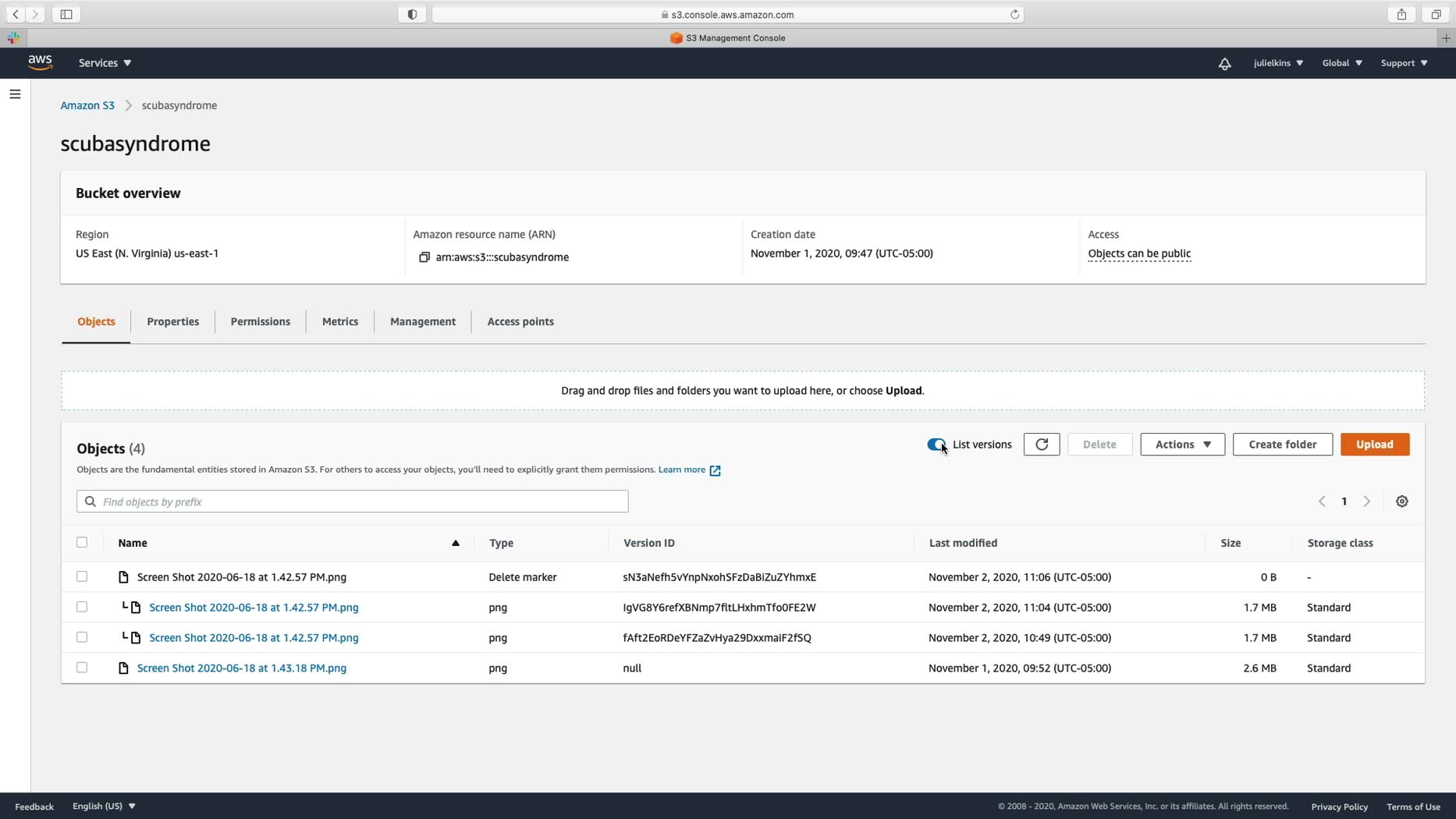Open the Terms of Use link

1413,807
